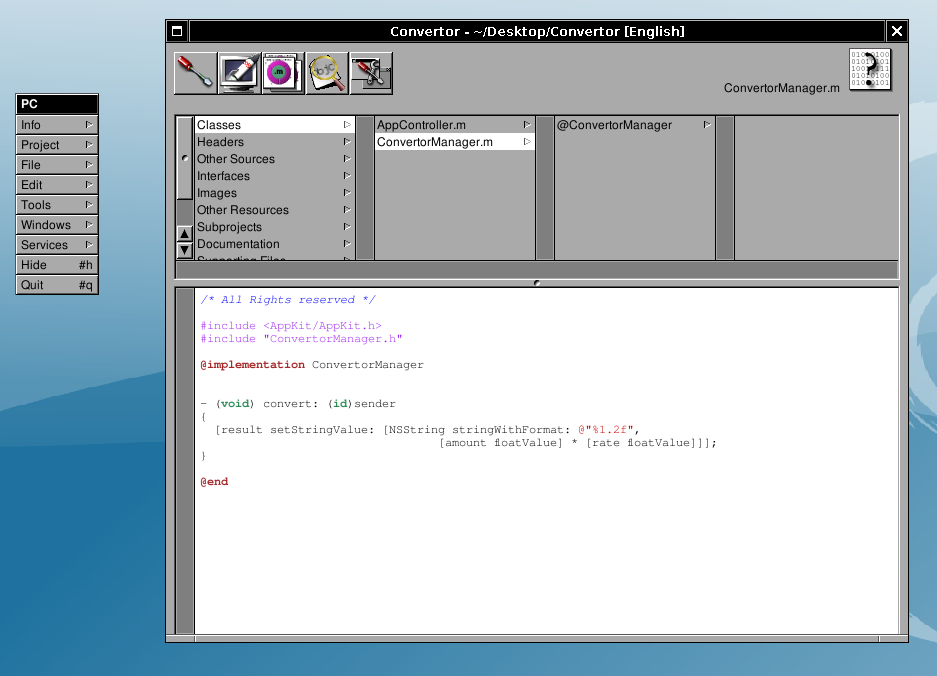Click the Hide menu item
Viewport: 937px width, 676px height.
(57, 265)
